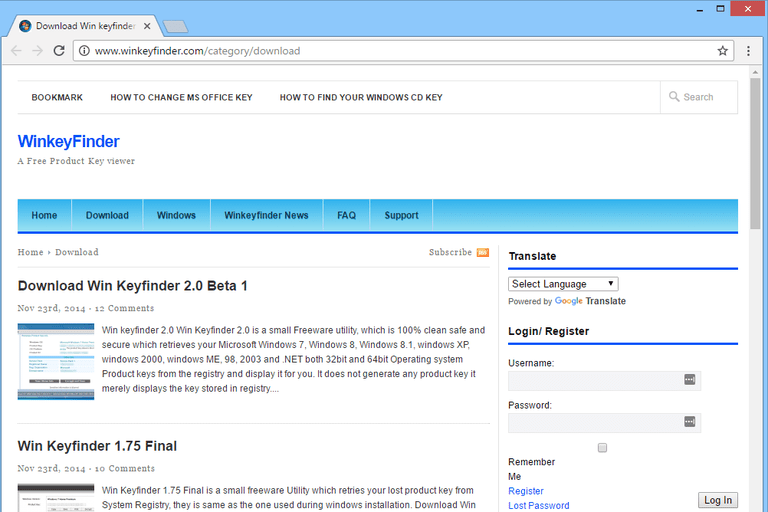
Task: Bookmark this page with the star icon
Action: (x=722, y=51)
